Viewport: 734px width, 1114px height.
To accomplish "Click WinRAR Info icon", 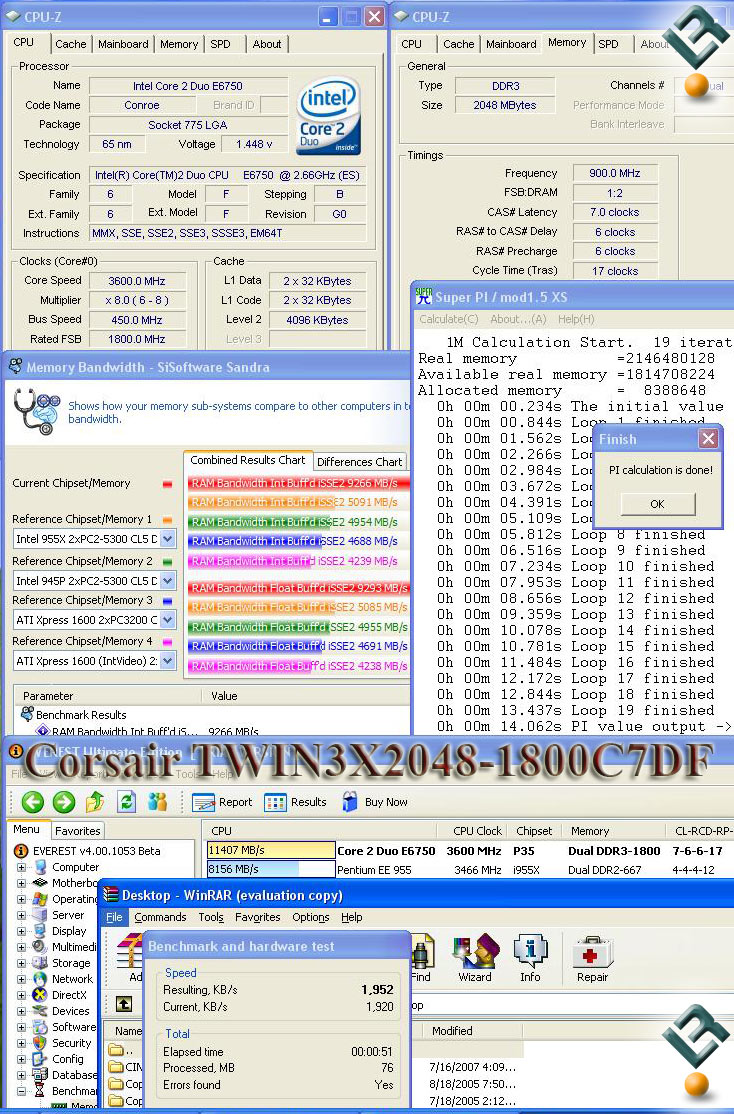I will 530,959.
